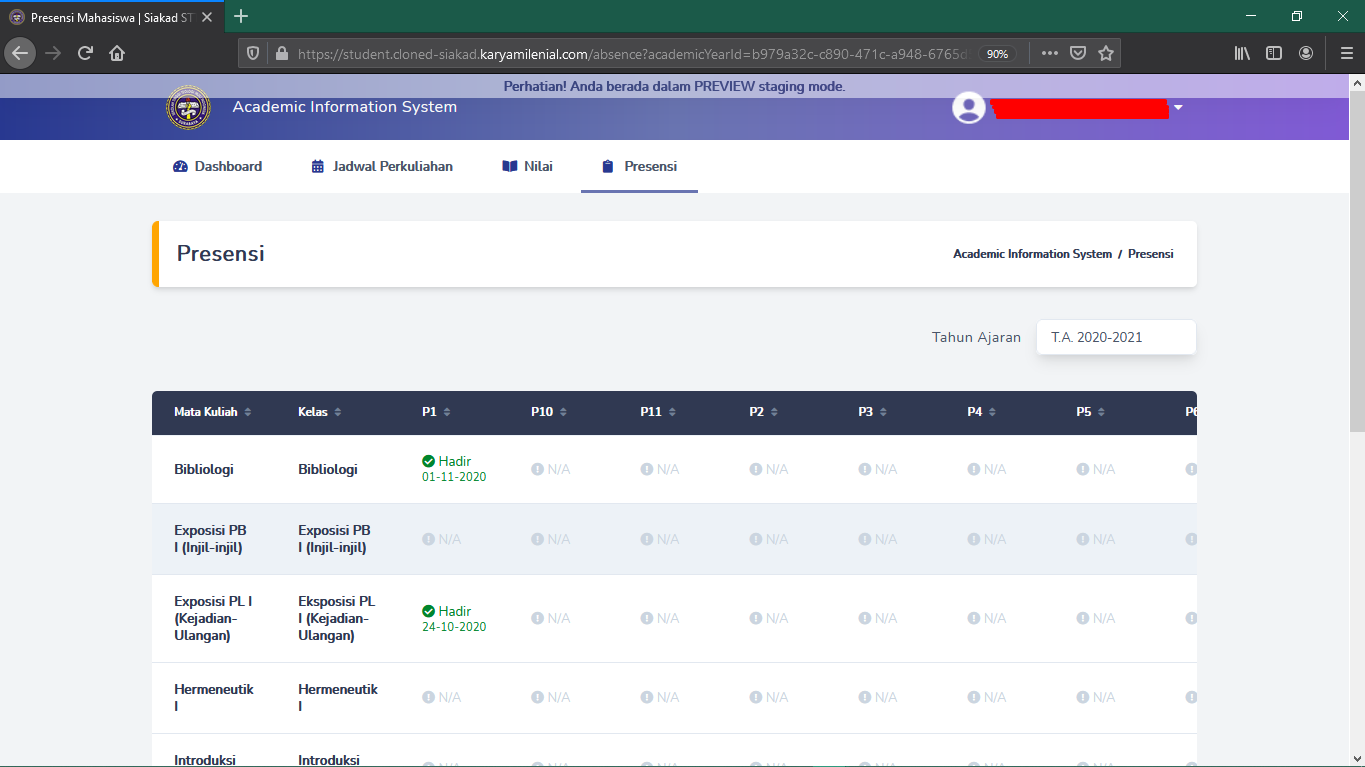
Task: Open the Tahun Ajaran T.A. 2020-2021 dropdown
Action: click(1116, 337)
